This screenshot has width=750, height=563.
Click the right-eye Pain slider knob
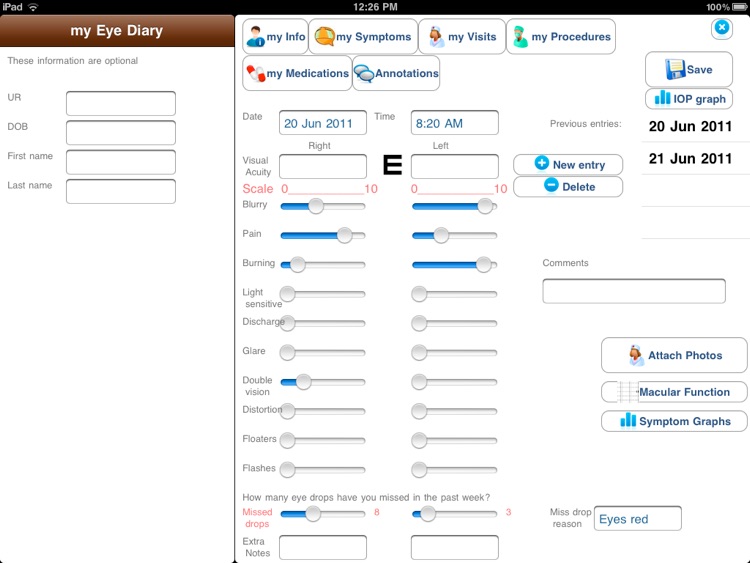[x=344, y=235]
